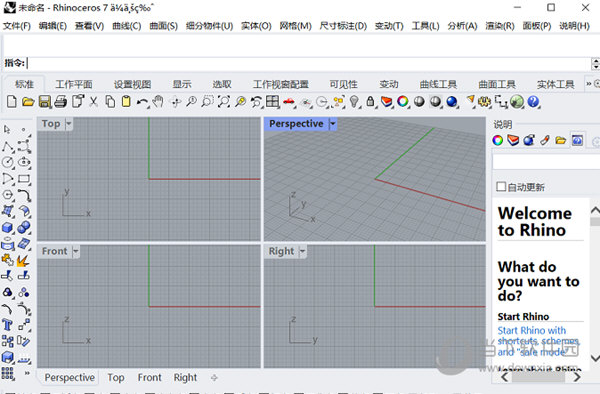Select the Box solid tool in the left sidebar
Screen dimensions: 600x394
click(x=8, y=227)
